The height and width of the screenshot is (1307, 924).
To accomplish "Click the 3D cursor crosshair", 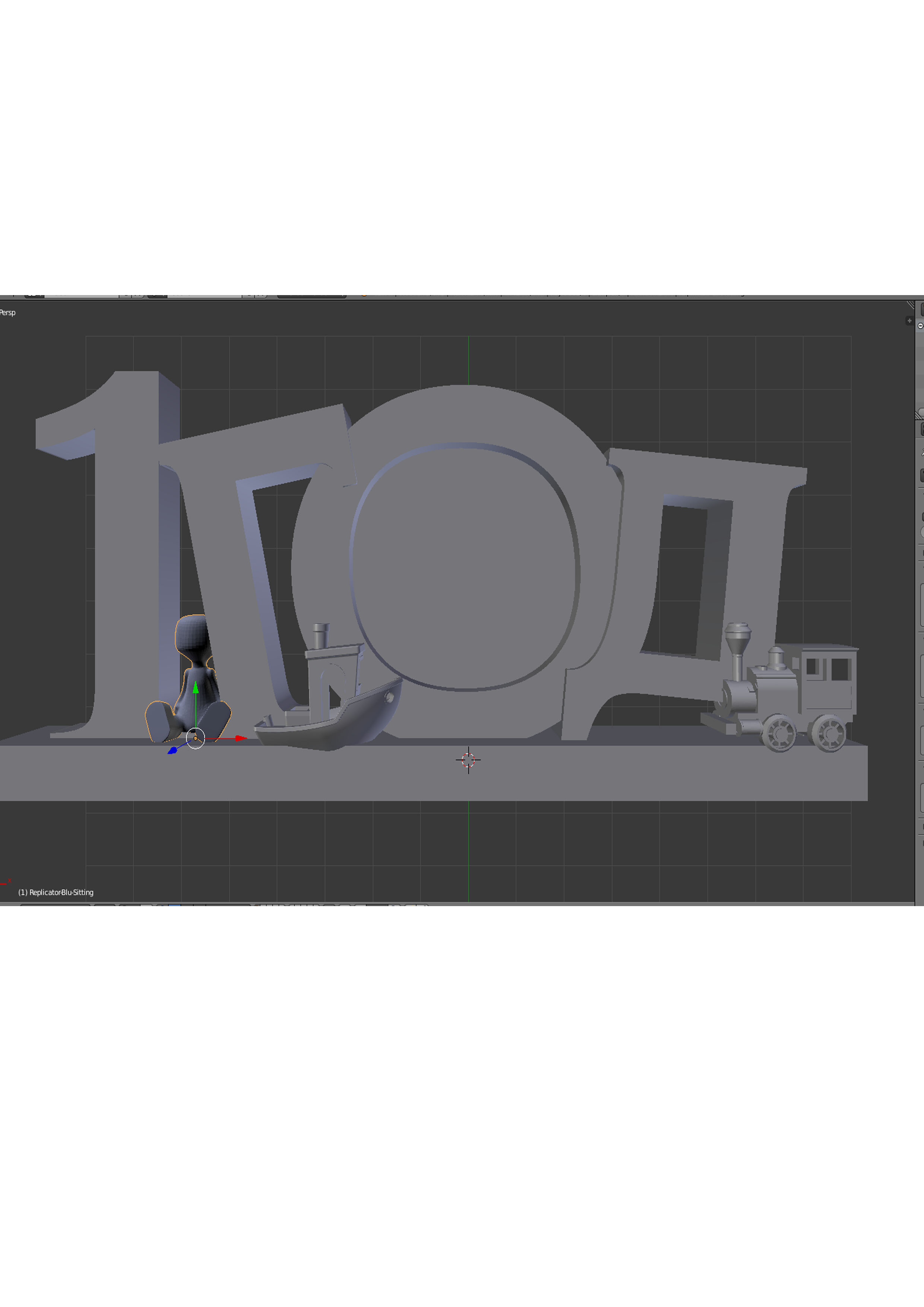I will coord(468,759).
